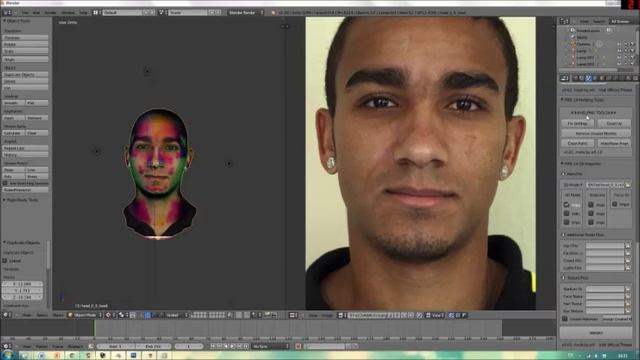This screenshot has height=360, width=640.
Task: Open the Playback menu in timeline header
Action: point(76,346)
